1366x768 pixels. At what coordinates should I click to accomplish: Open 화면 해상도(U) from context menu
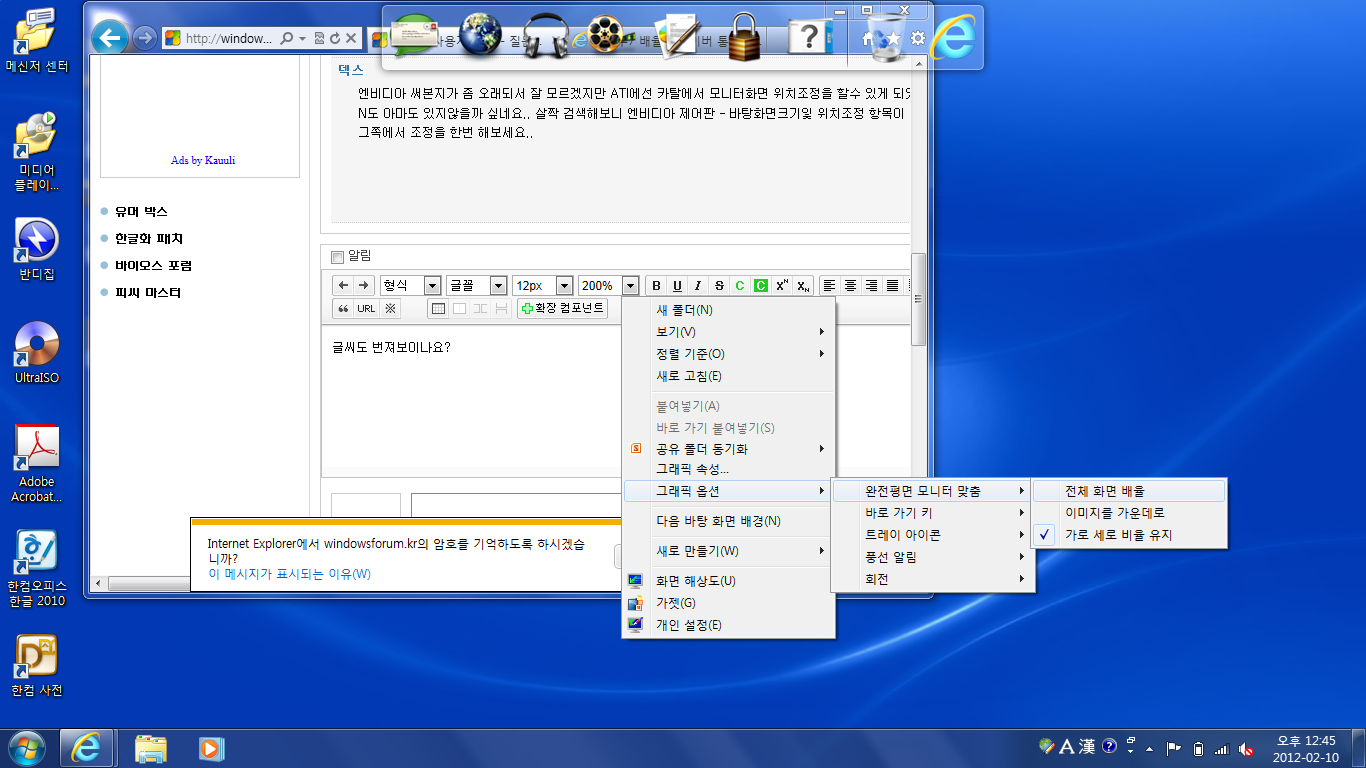click(x=728, y=581)
